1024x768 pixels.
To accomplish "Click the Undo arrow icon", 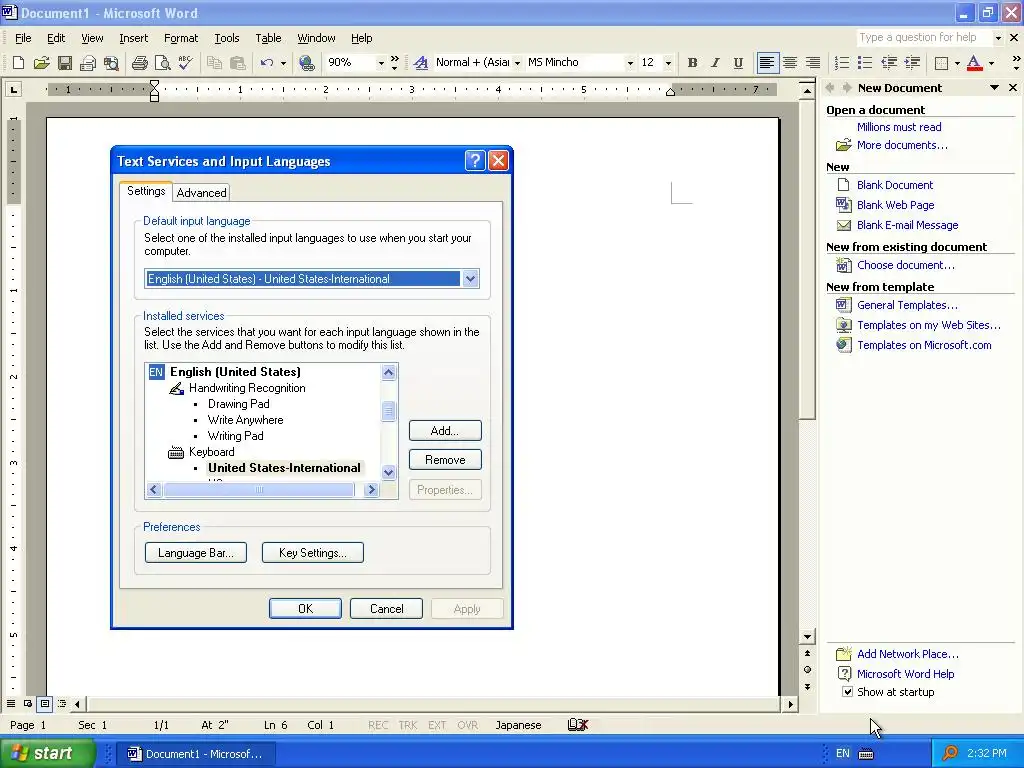I will (266, 63).
